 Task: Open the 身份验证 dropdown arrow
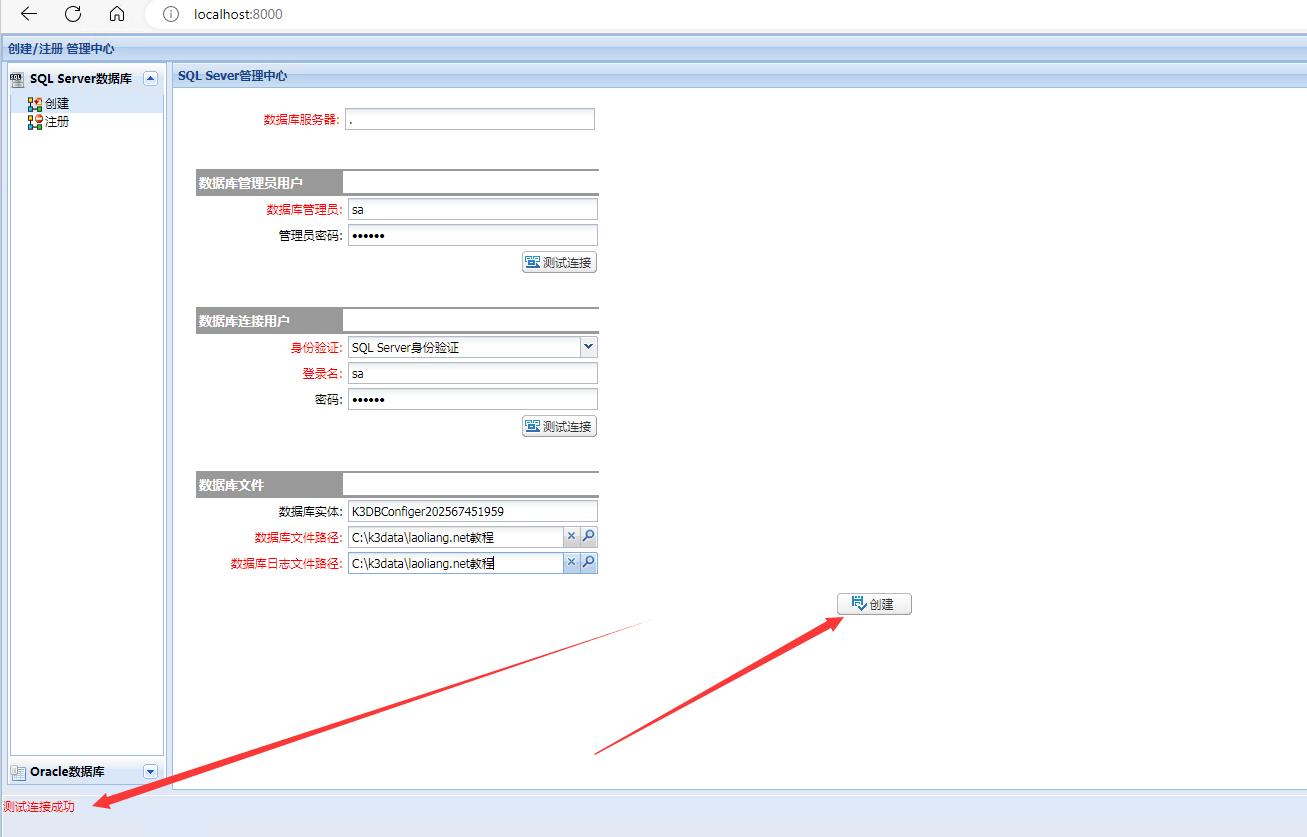click(588, 347)
